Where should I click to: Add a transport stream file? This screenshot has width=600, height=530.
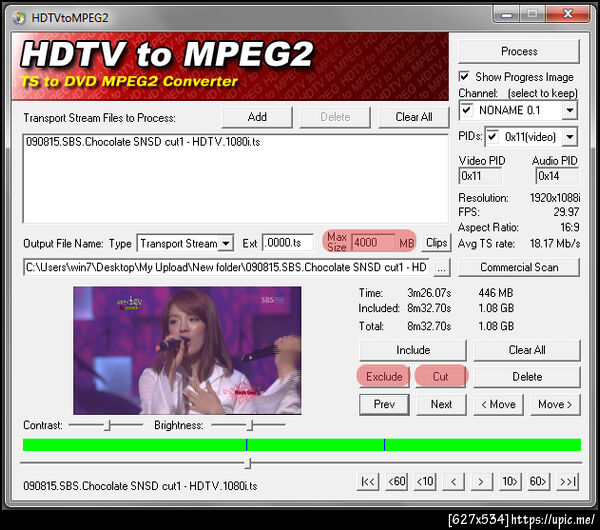(257, 117)
